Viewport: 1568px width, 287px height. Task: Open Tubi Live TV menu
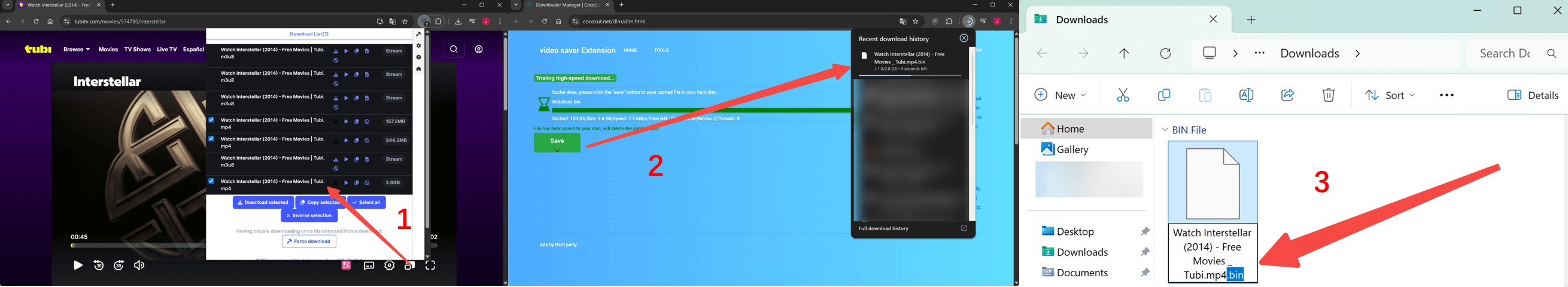167,50
